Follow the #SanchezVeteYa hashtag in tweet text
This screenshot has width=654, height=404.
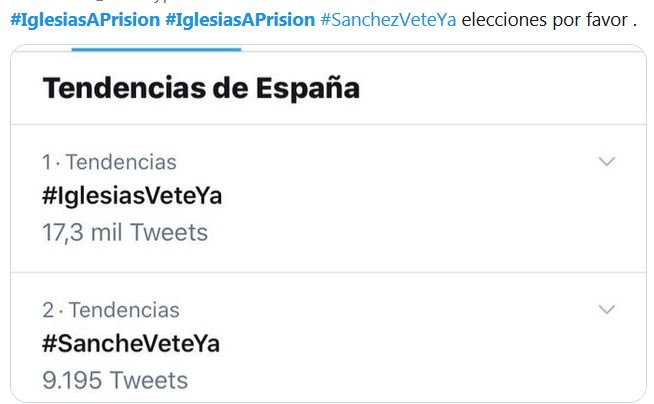point(388,20)
